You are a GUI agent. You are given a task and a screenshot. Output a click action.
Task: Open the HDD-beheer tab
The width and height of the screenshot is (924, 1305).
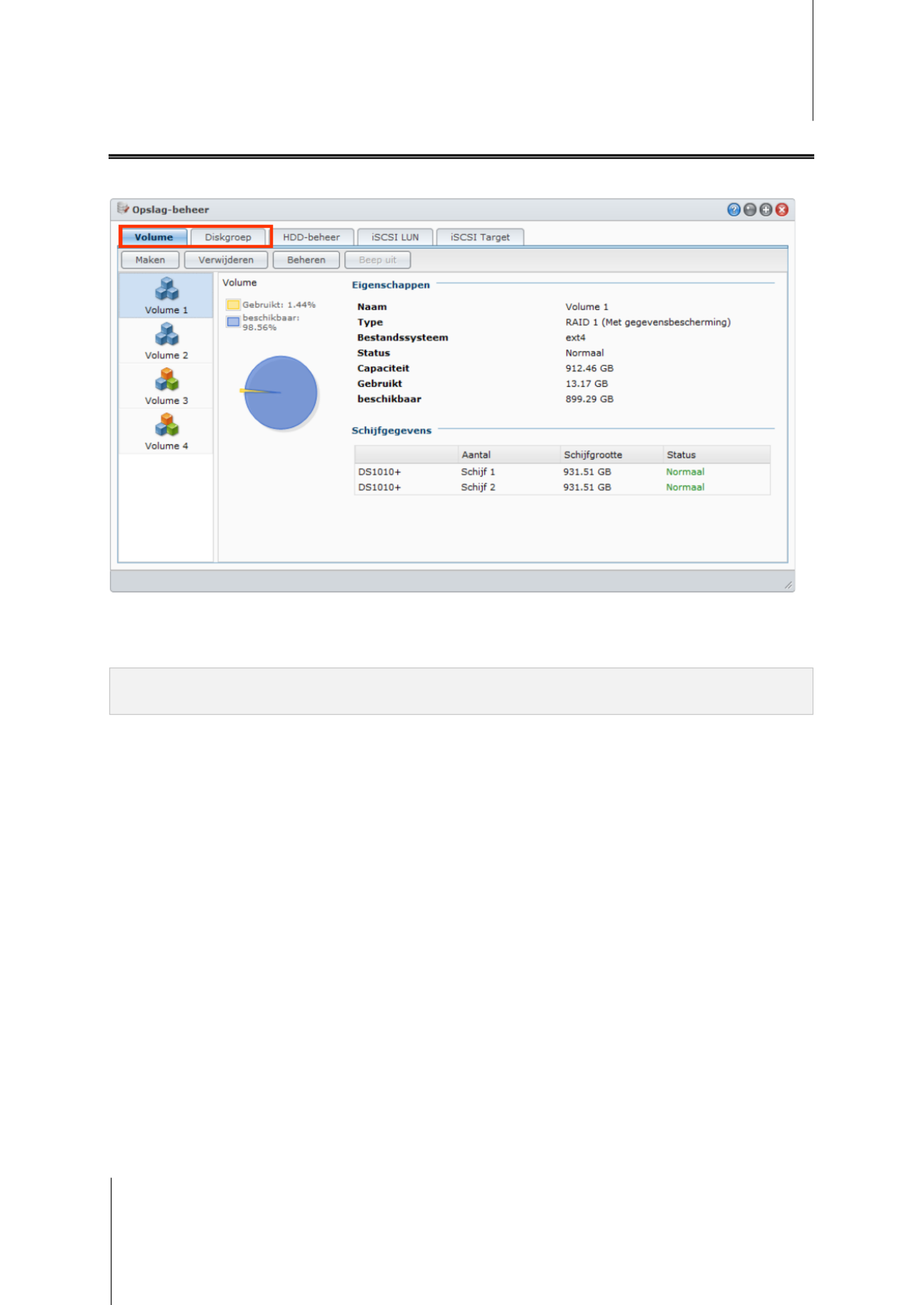pos(311,237)
